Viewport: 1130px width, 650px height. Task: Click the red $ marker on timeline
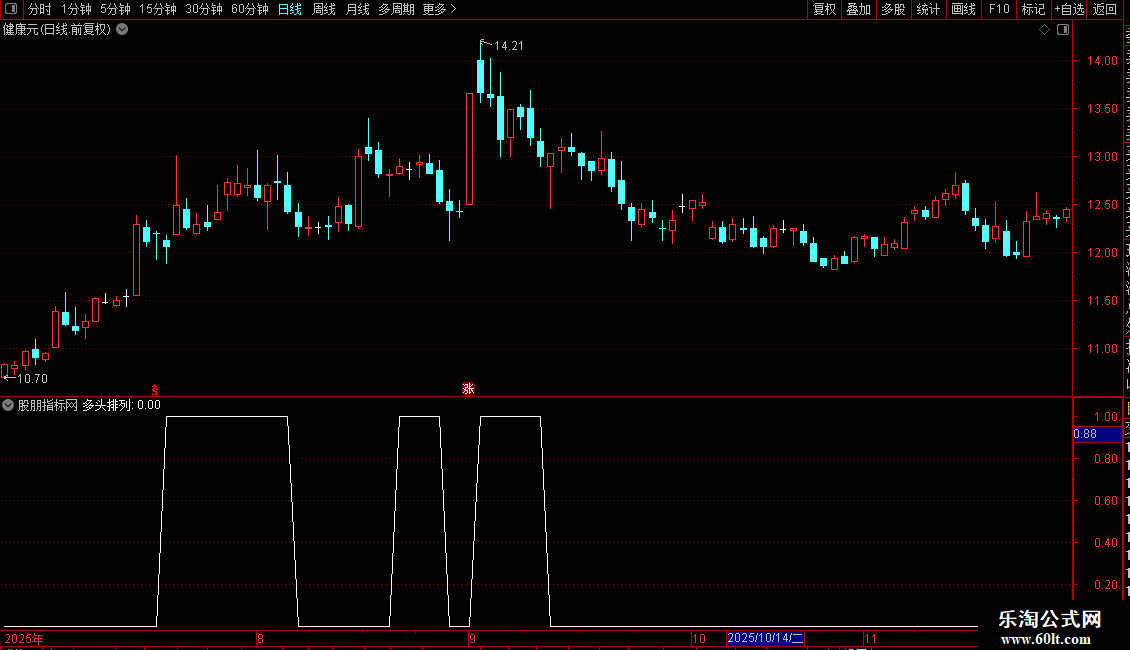155,390
